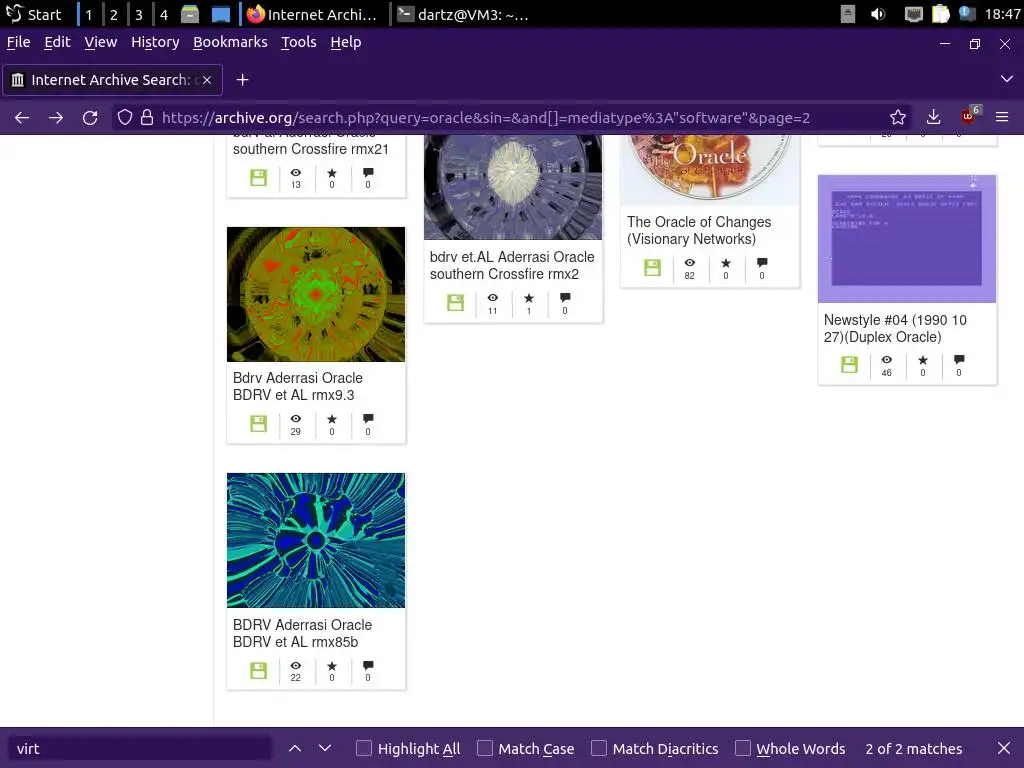The height and width of the screenshot is (768, 1024).
Task: Open Newstyle #04 (Duplex Oracle) title link
Action: coord(895,328)
